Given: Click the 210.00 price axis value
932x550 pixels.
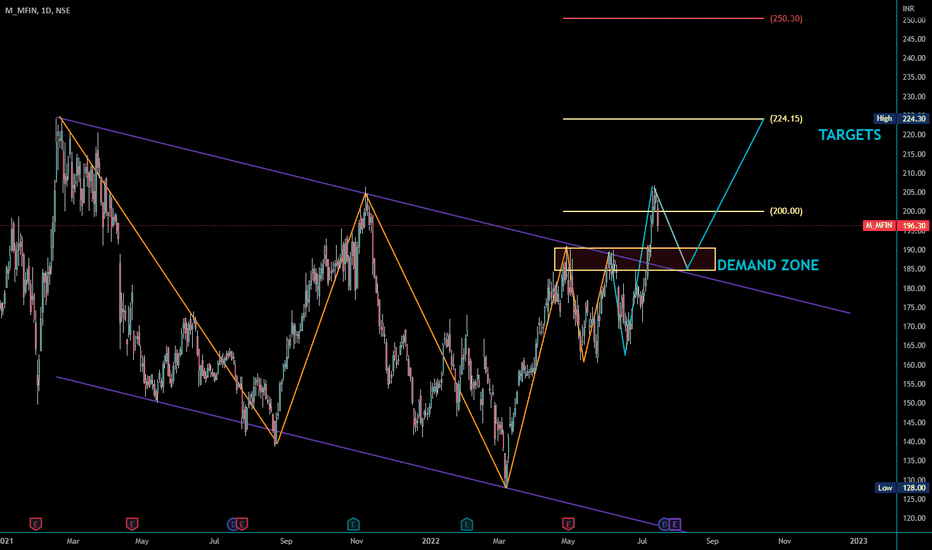Looking at the screenshot, I should coord(914,174).
